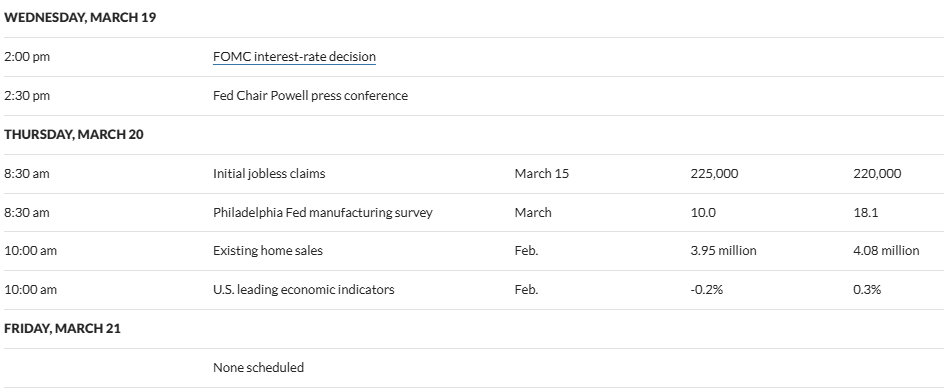Screen dimensions: 945x392
Task: Click the Existing home sales entry
Action: [268, 251]
